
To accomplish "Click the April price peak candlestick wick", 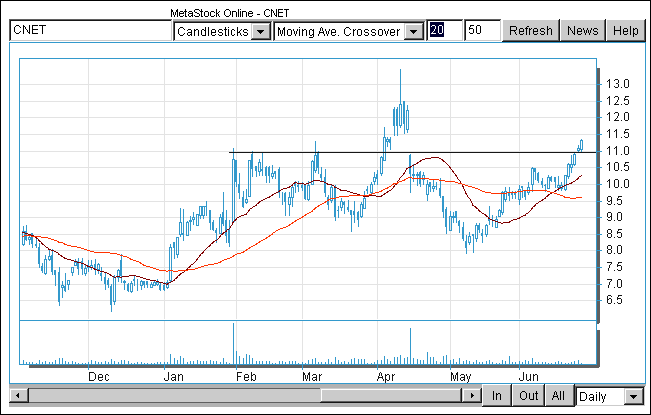I will click(x=400, y=86).
